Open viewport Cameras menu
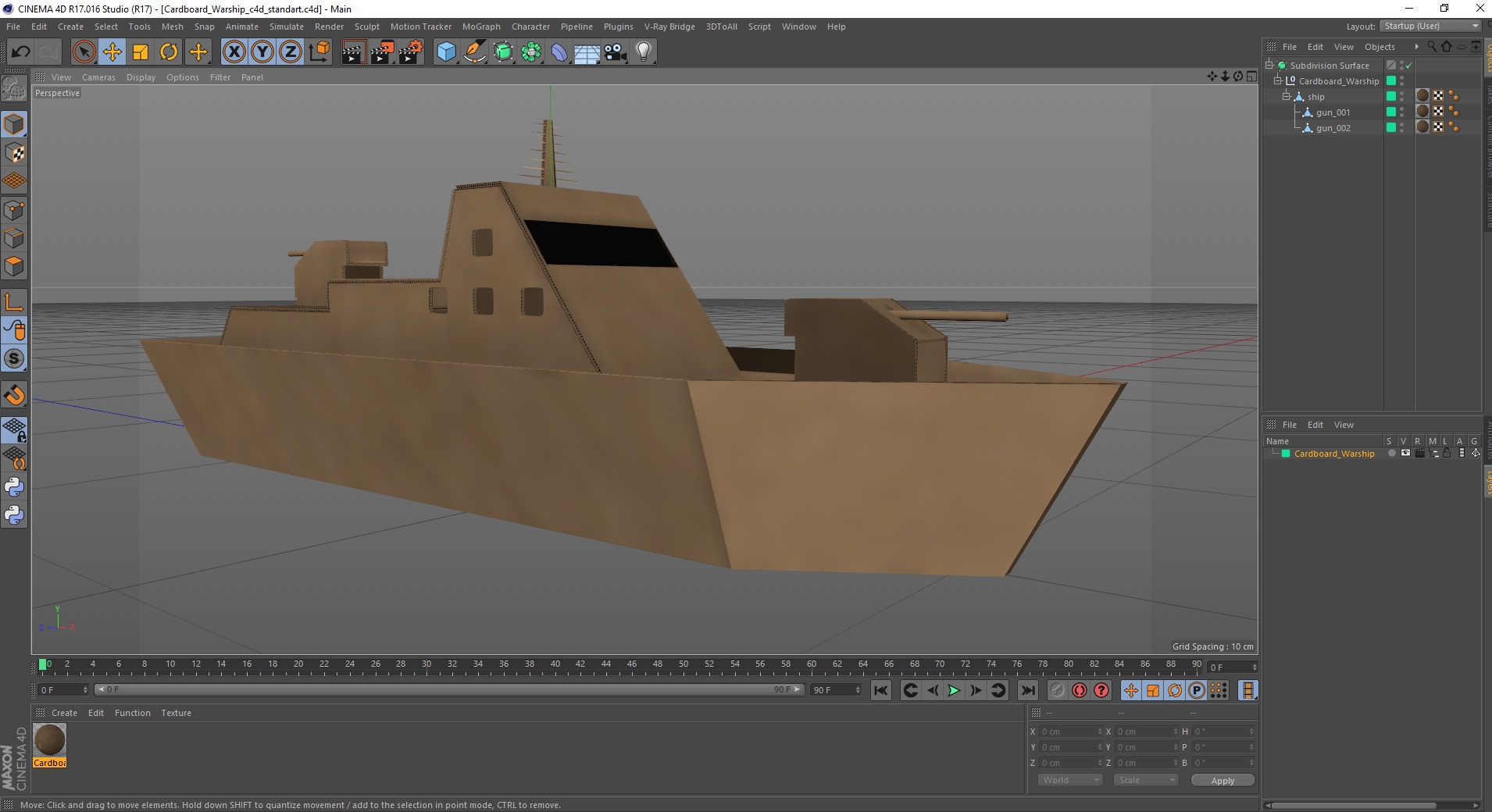The image size is (1492, 812). 98,77
